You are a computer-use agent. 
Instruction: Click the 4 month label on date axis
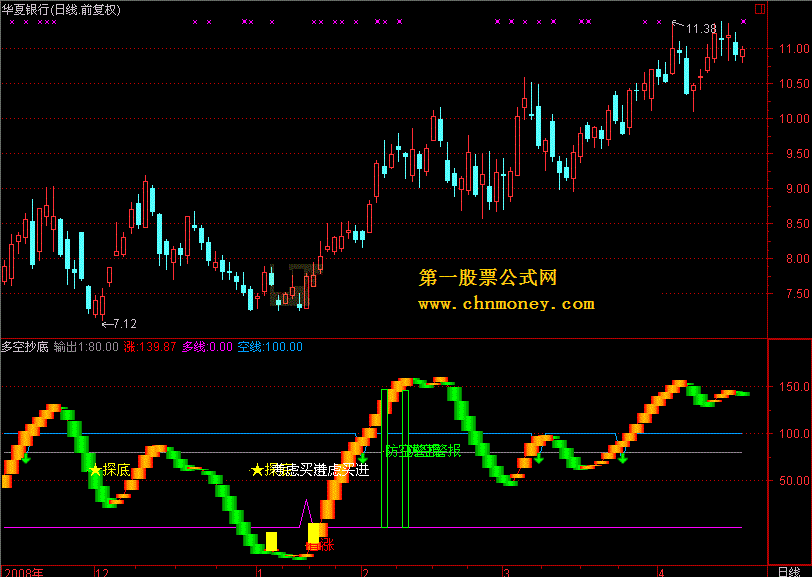(x=661, y=572)
